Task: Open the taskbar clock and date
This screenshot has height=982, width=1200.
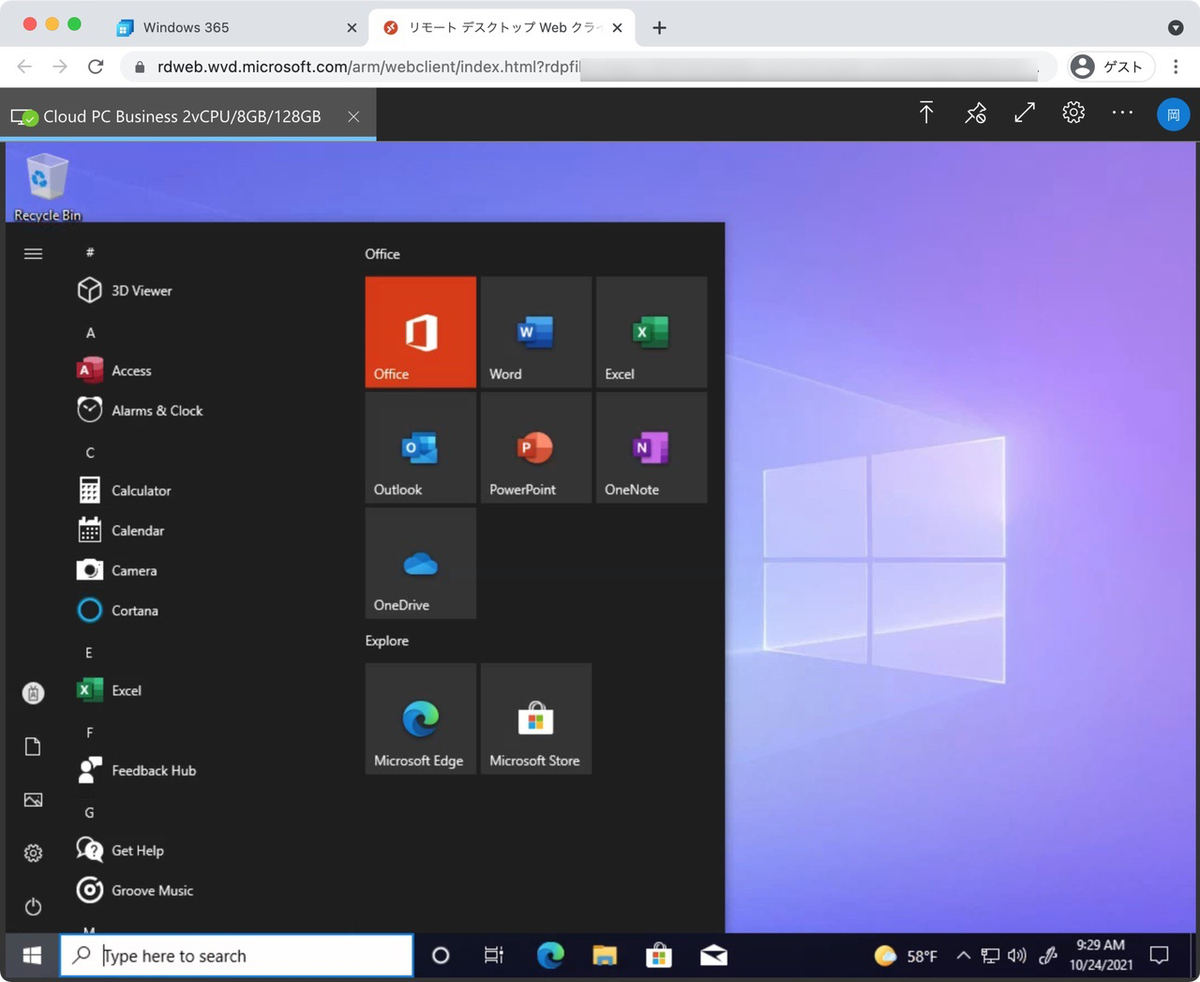Action: pyautogui.click(x=1100, y=956)
